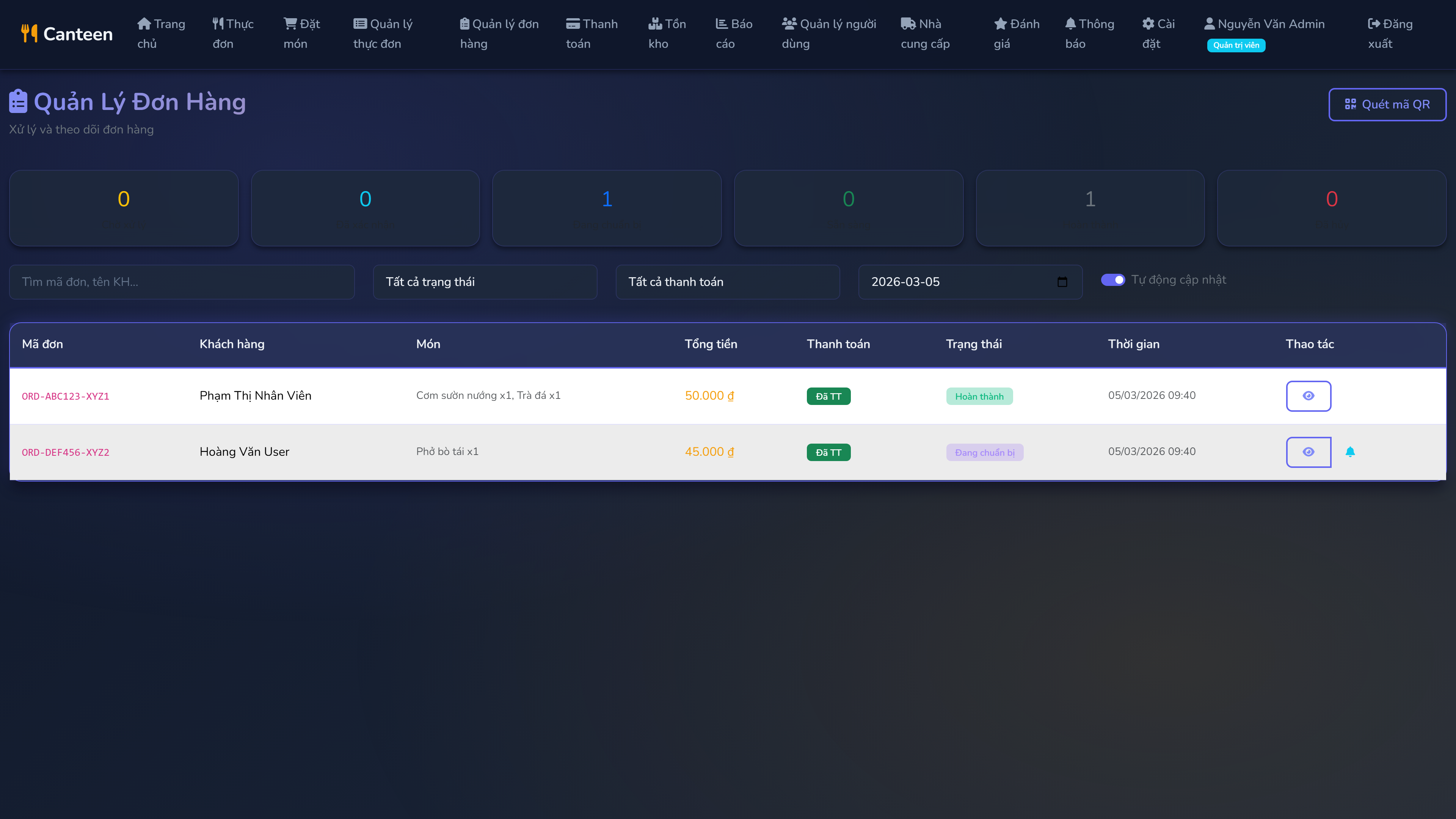This screenshot has height=819, width=1456.
Task: Click Mã đơn column header
Action: pos(42,344)
